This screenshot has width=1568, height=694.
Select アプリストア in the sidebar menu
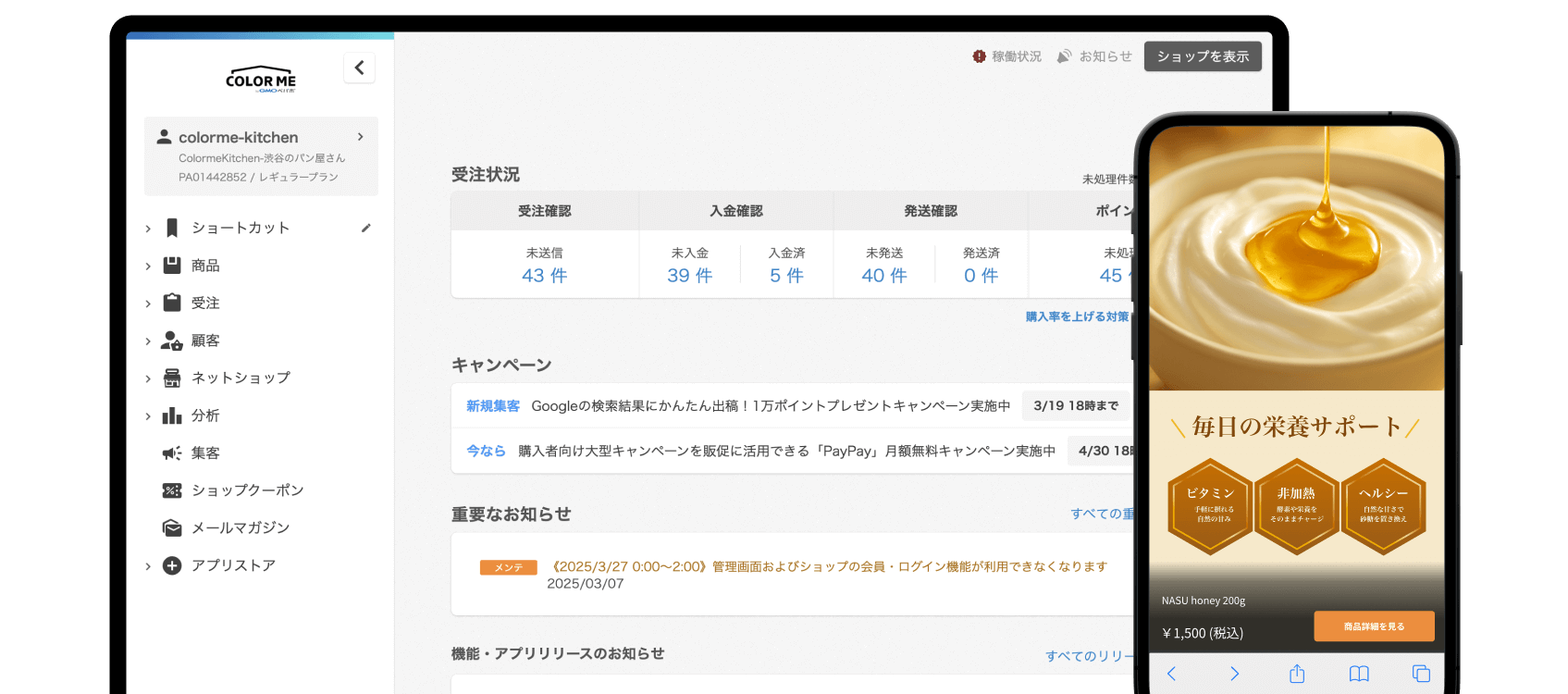click(233, 565)
